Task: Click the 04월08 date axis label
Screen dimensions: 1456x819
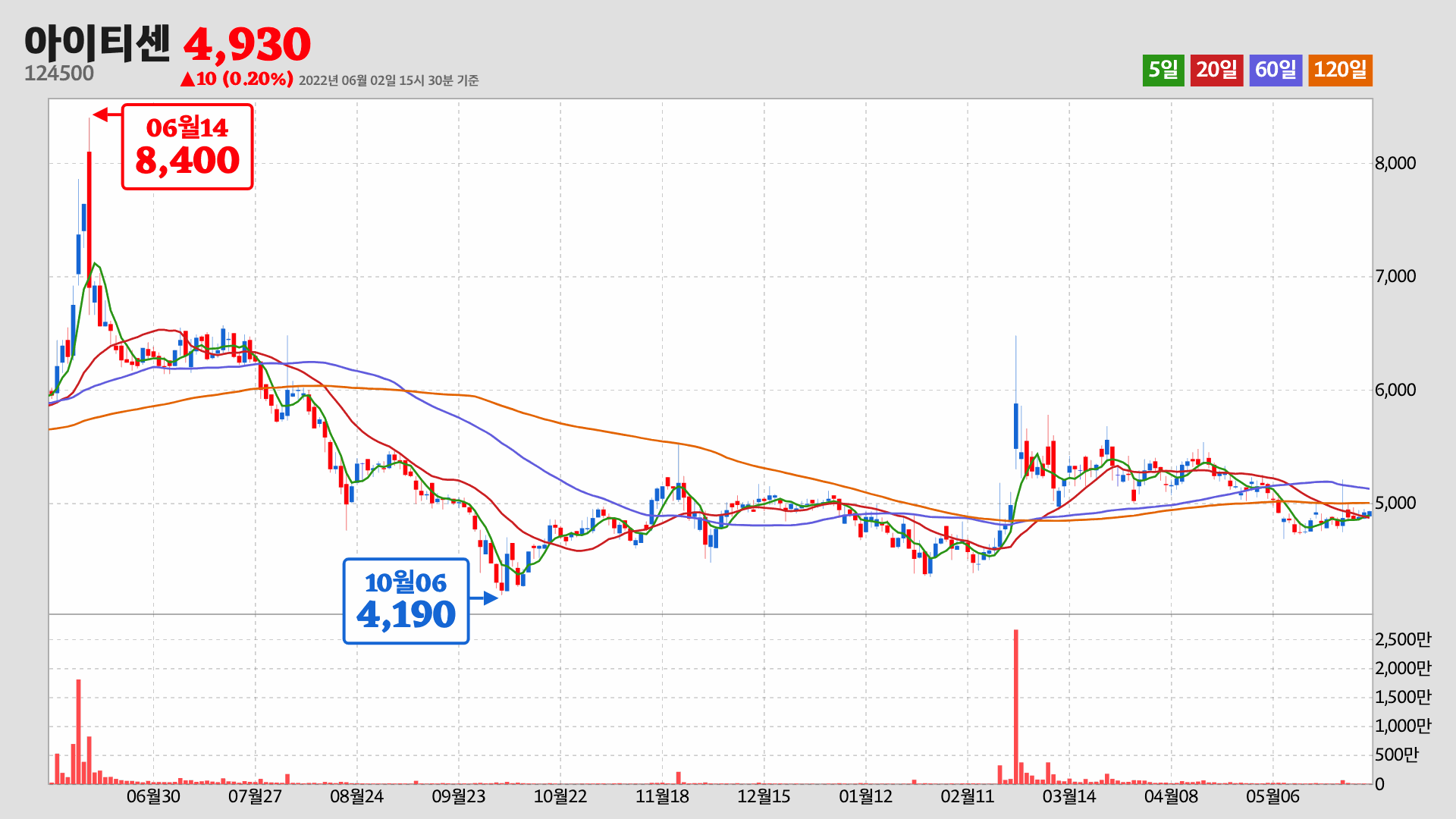Action: 1171,797
